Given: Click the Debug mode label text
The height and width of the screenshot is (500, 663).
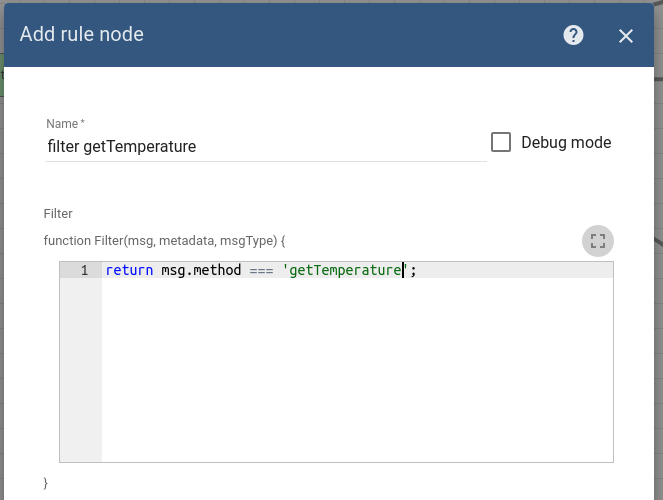Looking at the screenshot, I should click(x=566, y=142).
